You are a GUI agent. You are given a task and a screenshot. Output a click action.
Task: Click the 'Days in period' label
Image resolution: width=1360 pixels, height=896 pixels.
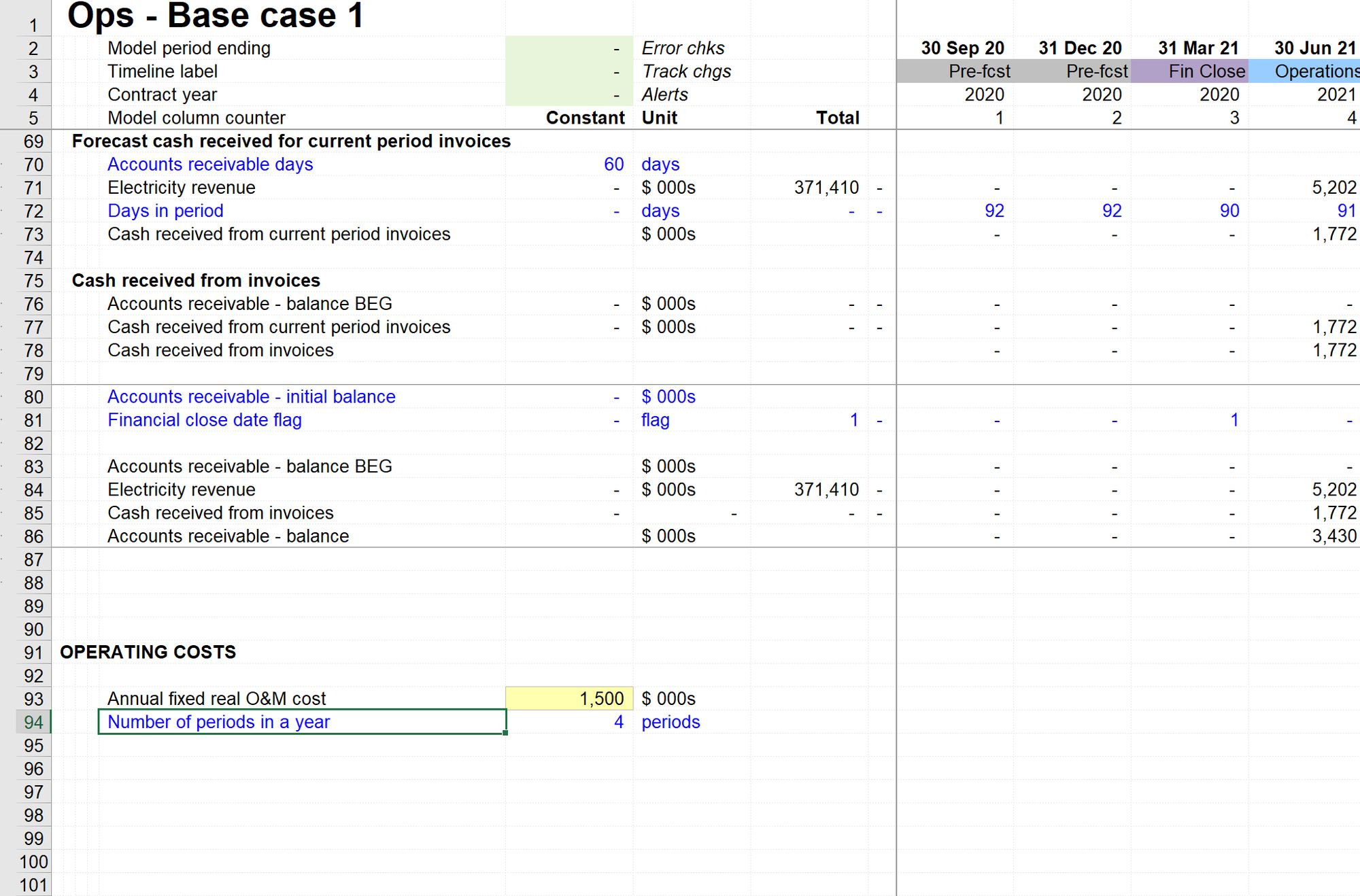click(165, 211)
